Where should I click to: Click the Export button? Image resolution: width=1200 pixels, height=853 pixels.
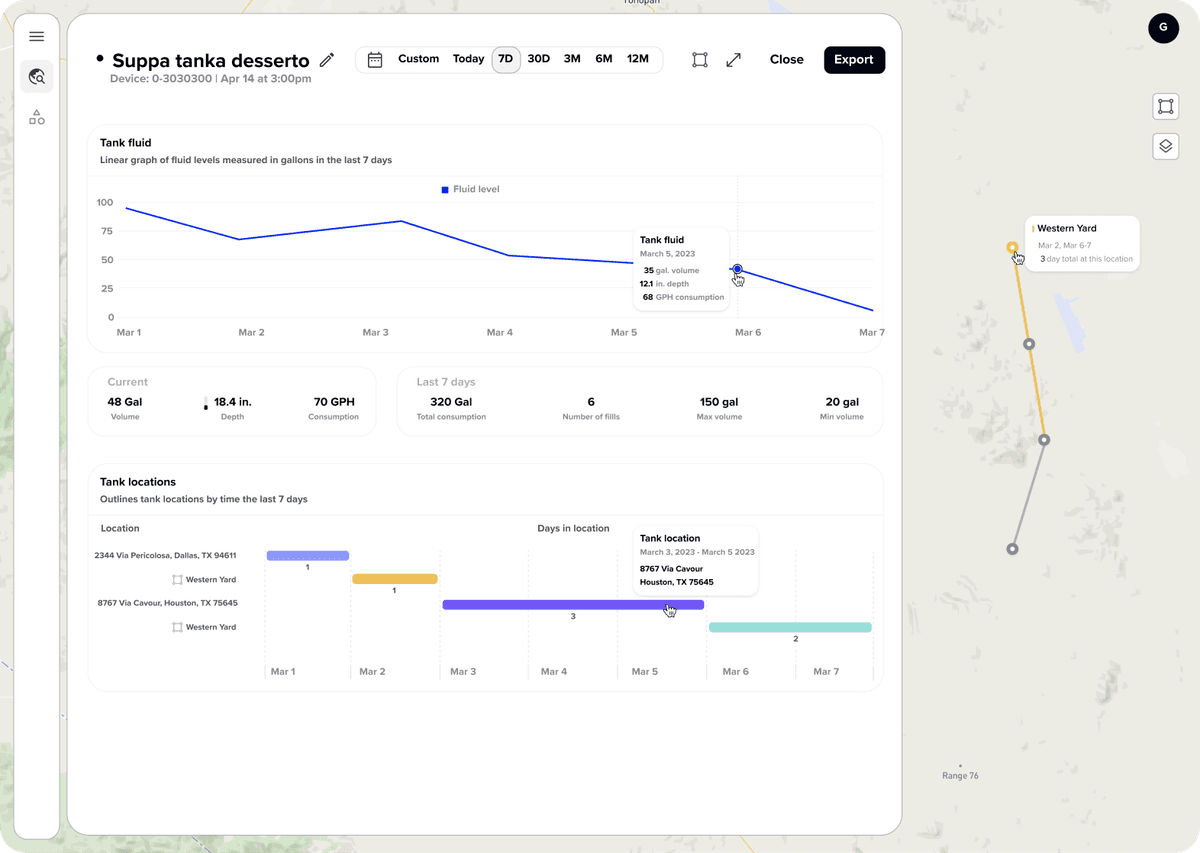tap(854, 60)
